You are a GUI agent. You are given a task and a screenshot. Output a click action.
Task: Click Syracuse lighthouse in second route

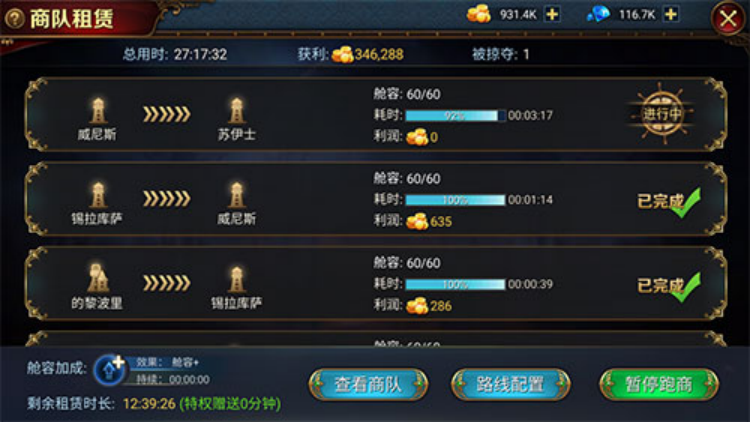click(98, 195)
